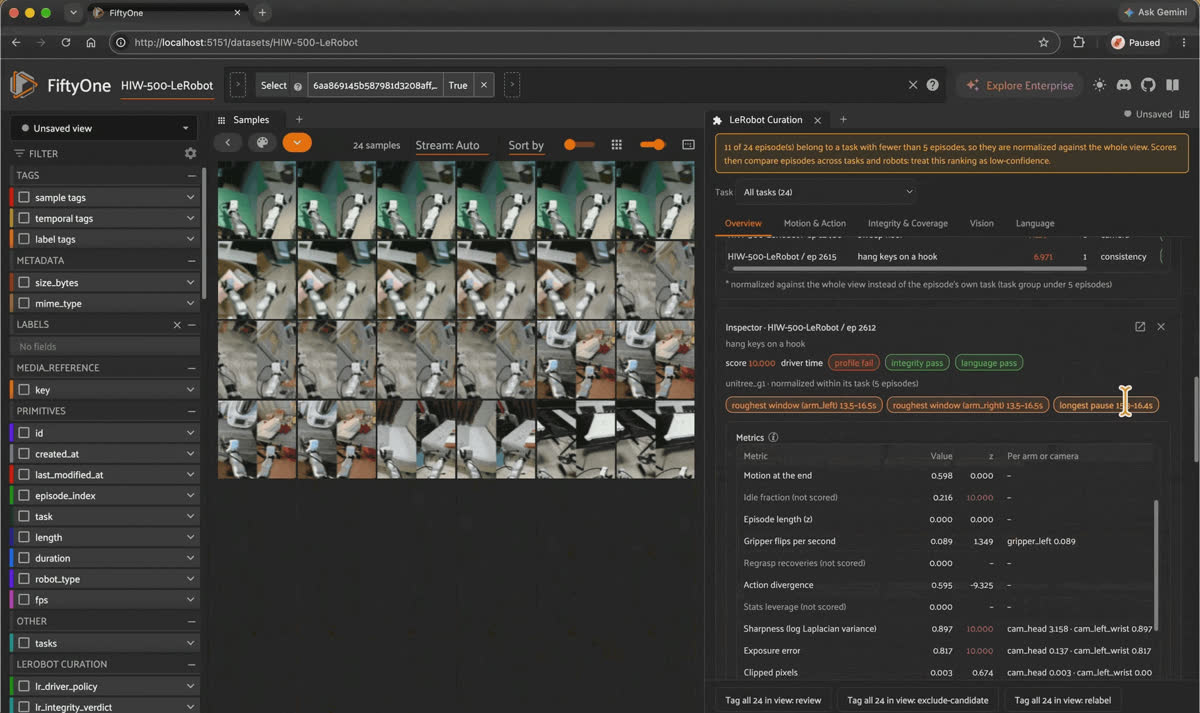The image size is (1200, 713).
Task: Click the panel layout icon beside Unsaved
Action: click(1184, 114)
